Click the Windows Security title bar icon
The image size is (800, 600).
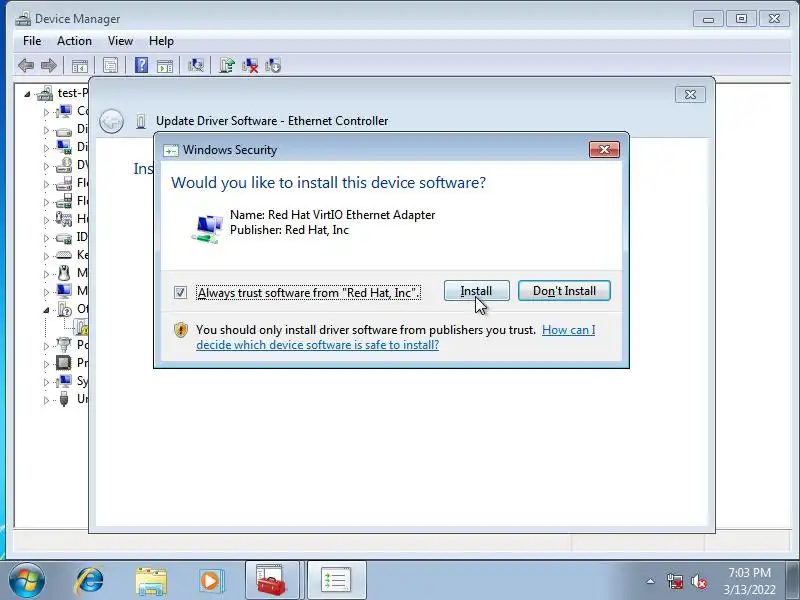point(170,151)
